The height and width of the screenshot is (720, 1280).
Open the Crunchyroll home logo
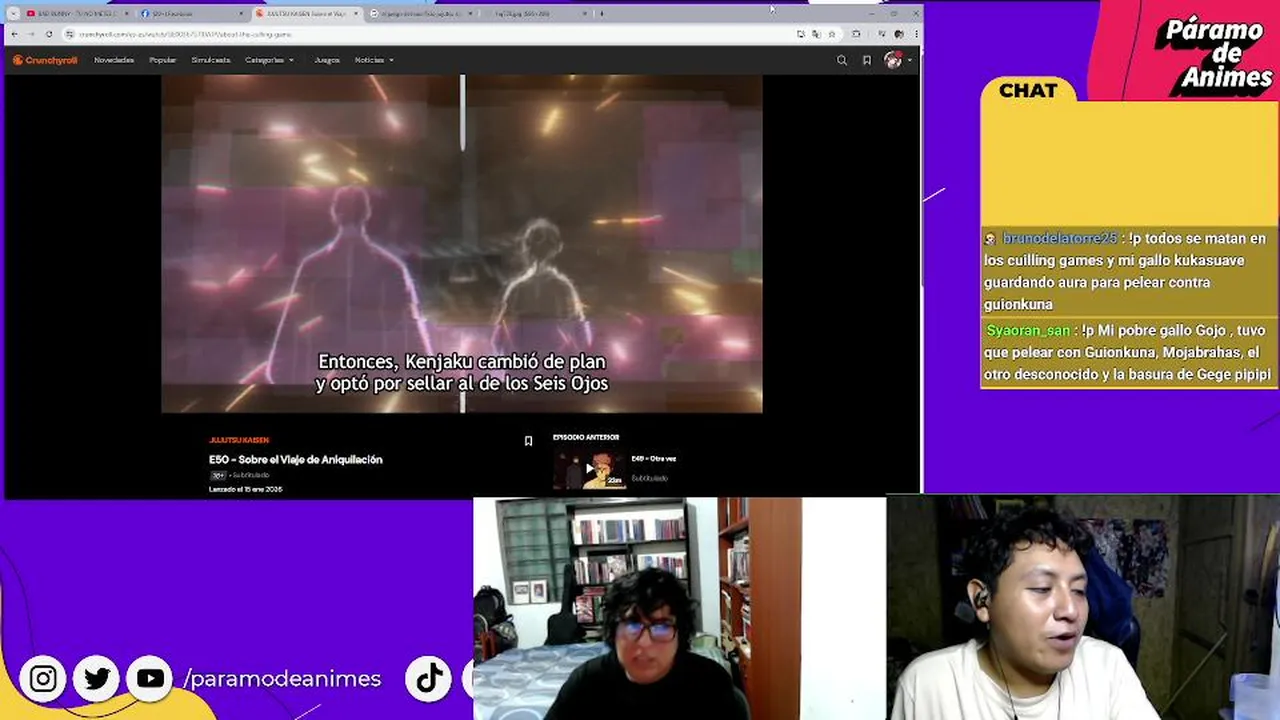(x=45, y=60)
